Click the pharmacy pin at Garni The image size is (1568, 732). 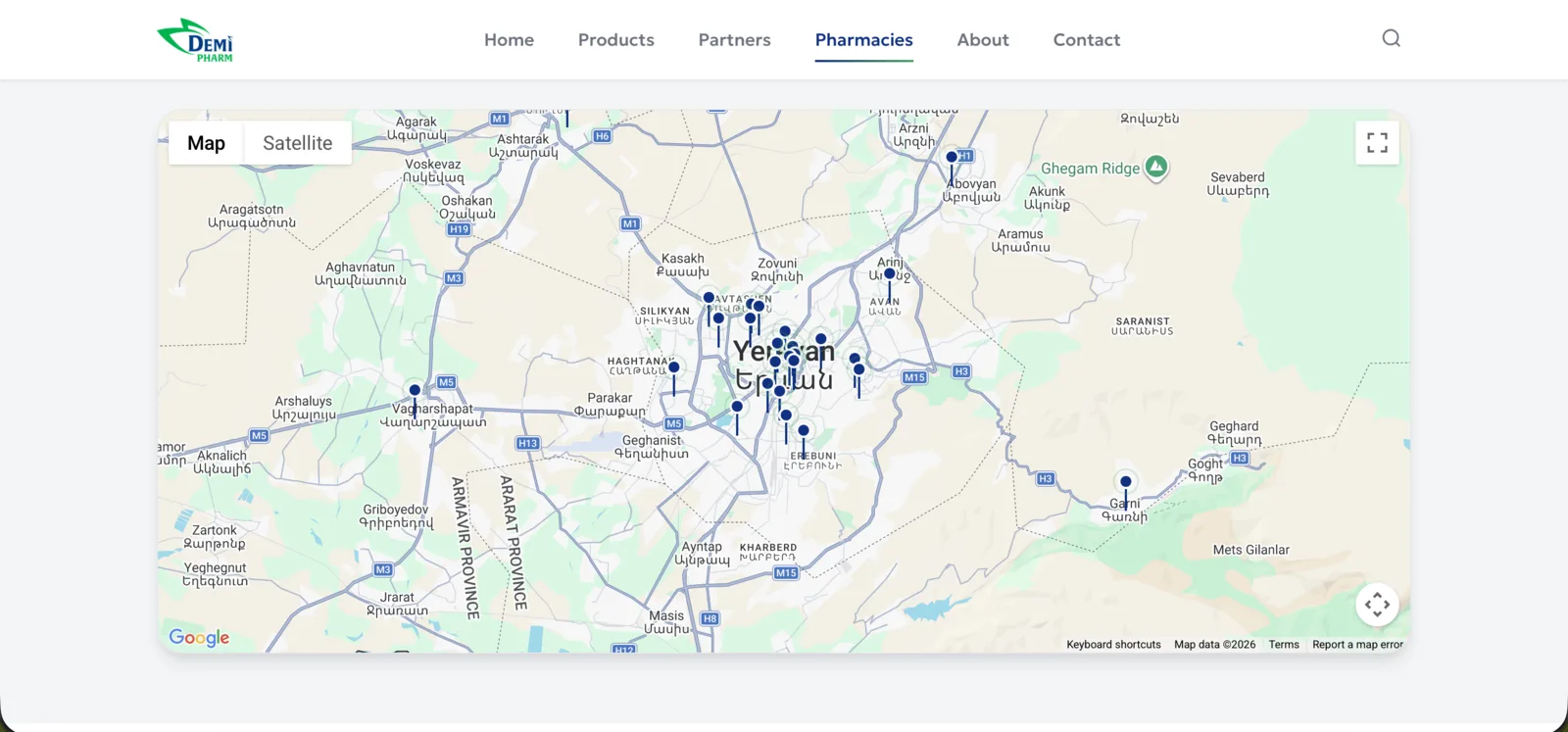click(1126, 482)
